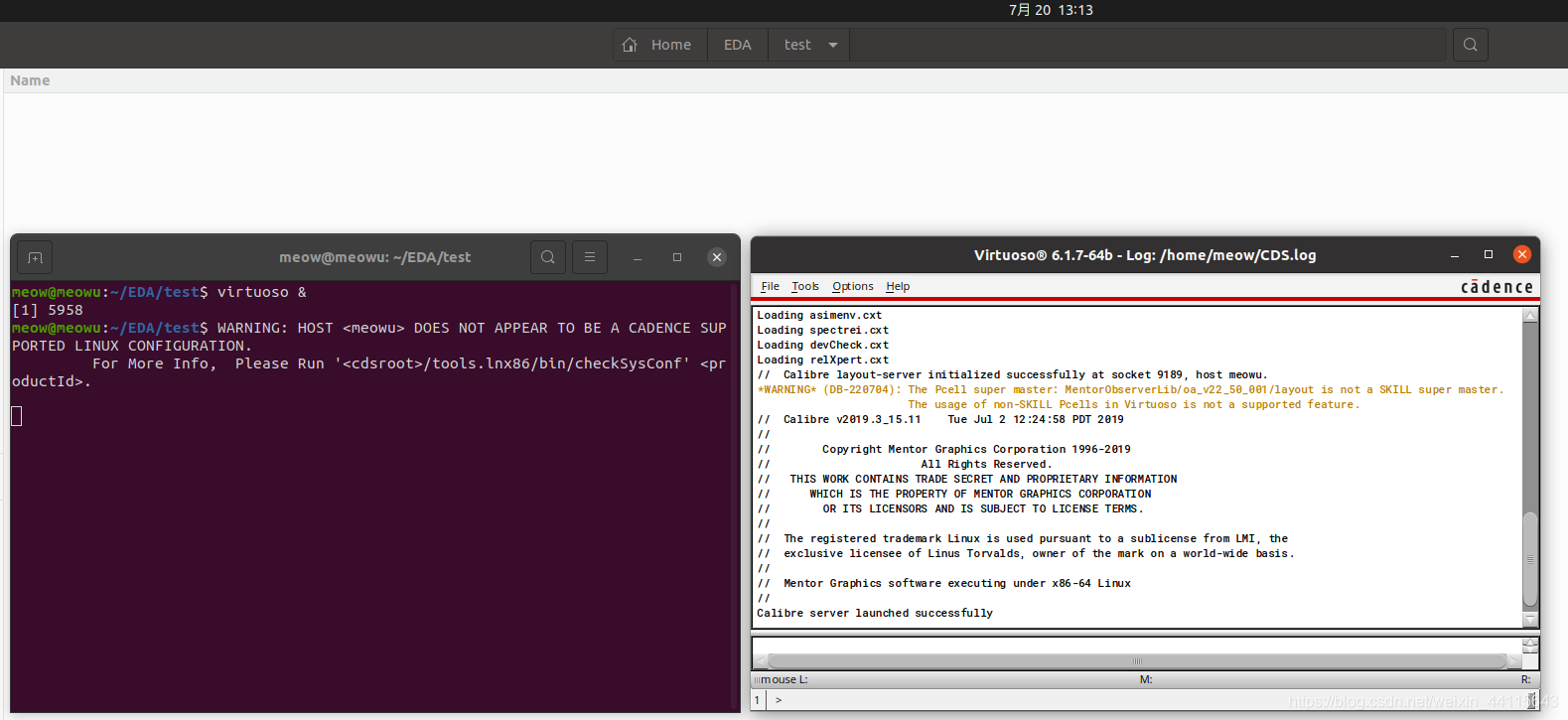The image size is (1568, 720).
Task: Click the horizontal scrollbar left arrow
Action: [761, 661]
